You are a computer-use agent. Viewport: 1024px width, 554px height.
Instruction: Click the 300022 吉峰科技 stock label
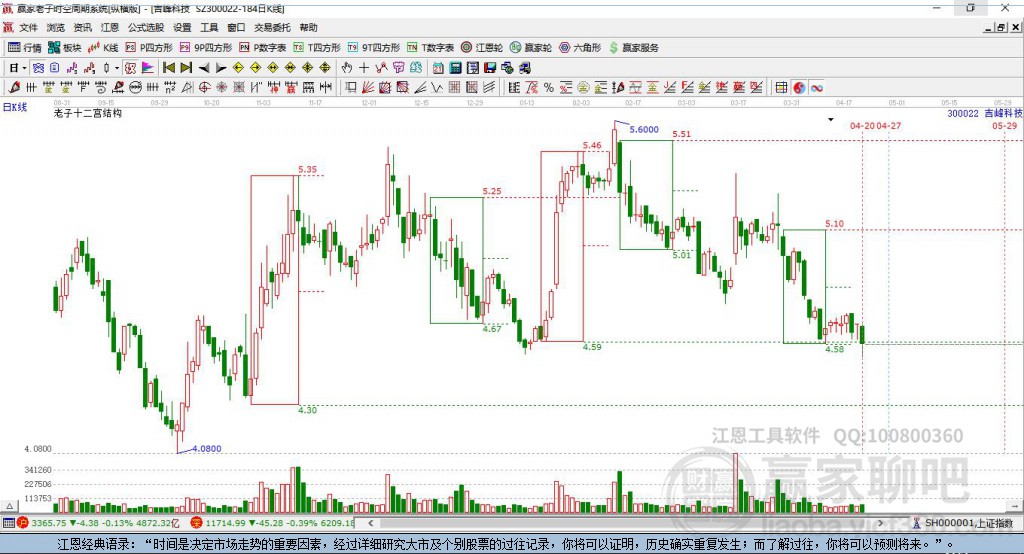985,113
